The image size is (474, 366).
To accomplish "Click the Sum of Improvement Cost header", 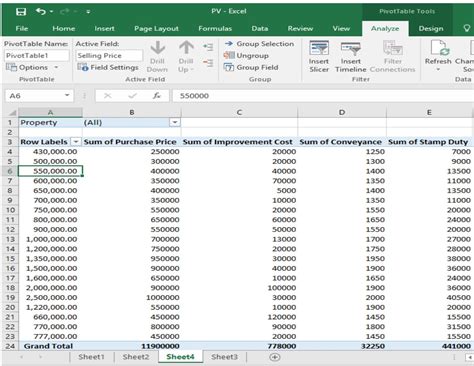I will pyautogui.click(x=238, y=142).
